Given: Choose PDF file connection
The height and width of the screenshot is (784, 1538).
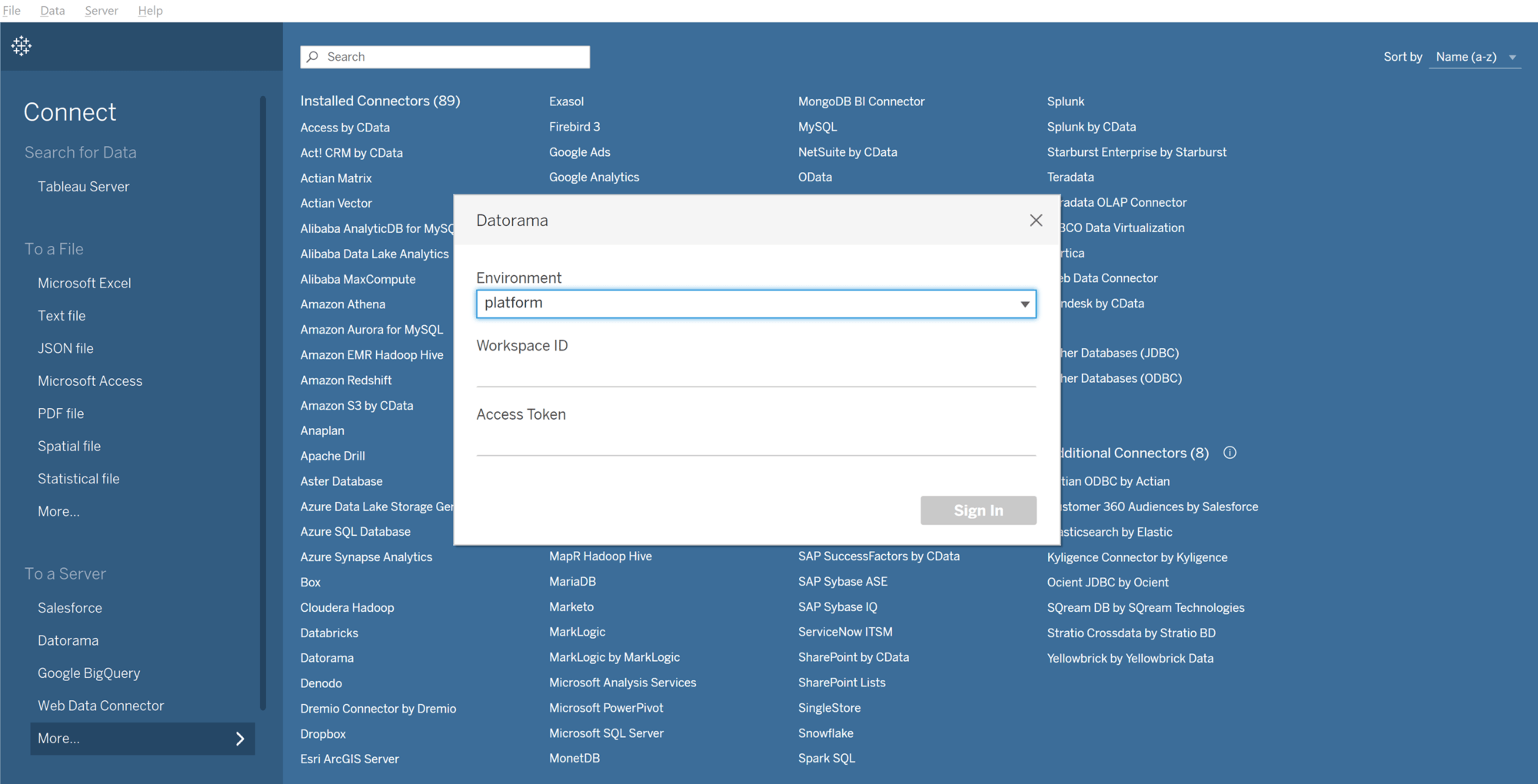Looking at the screenshot, I should (61, 414).
